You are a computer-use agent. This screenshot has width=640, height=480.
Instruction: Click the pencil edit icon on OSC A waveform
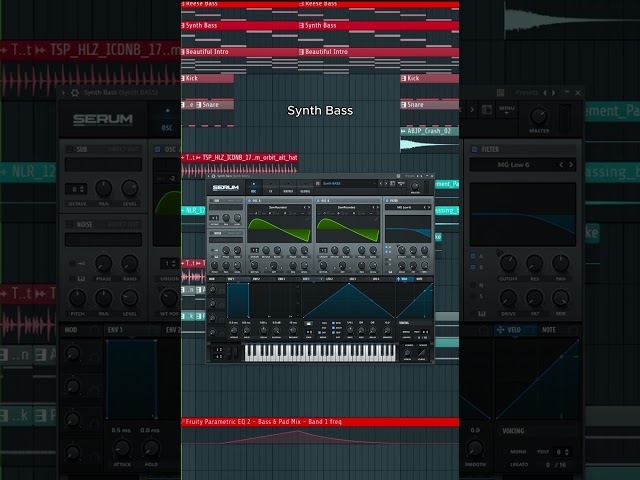click(308, 219)
